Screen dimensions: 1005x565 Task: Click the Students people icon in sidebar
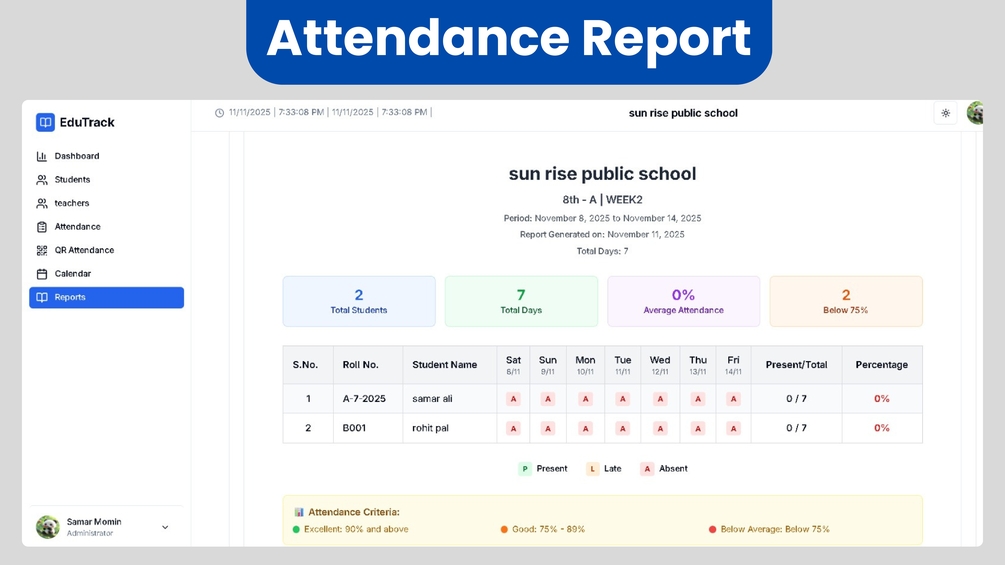(x=42, y=180)
